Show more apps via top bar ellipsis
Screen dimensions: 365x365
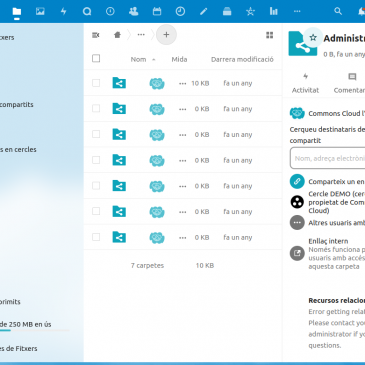pyautogui.click(x=297, y=12)
